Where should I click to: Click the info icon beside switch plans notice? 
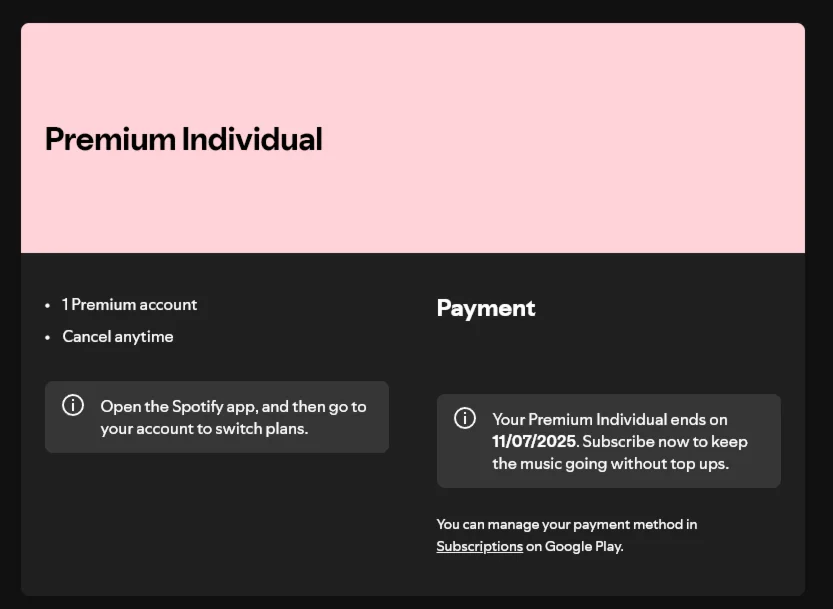click(73, 405)
